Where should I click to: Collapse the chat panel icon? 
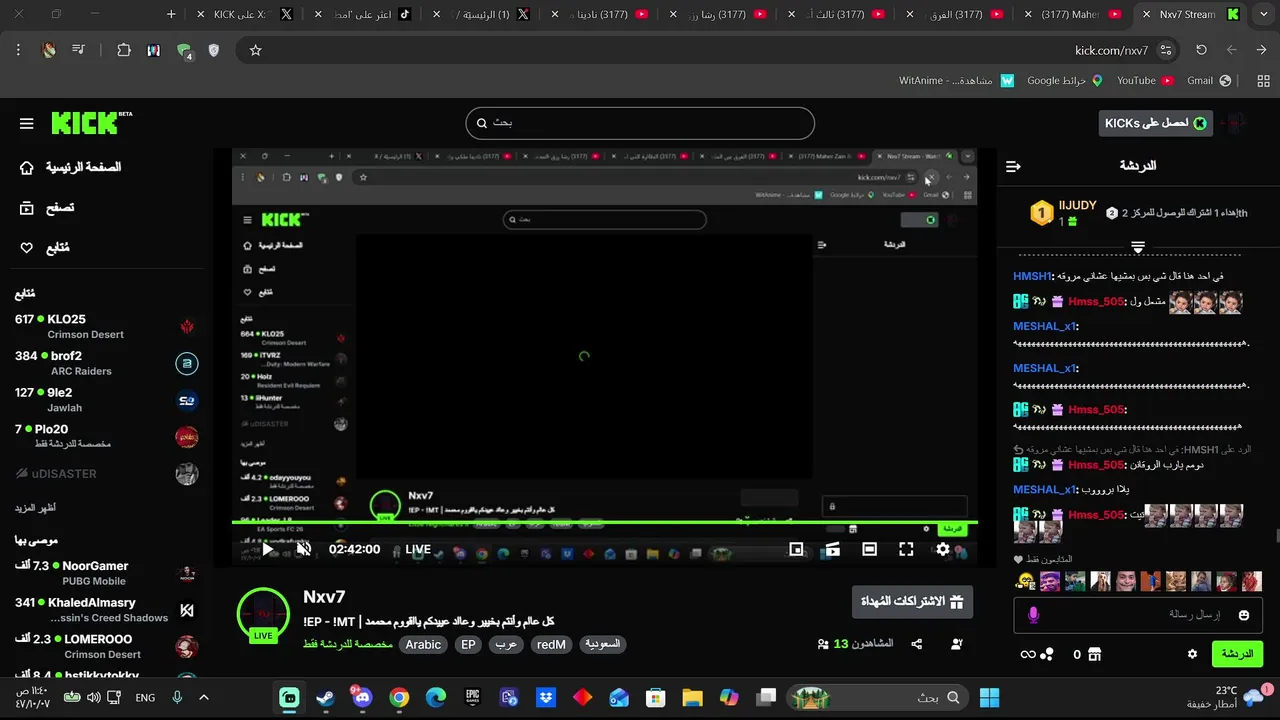coord(1014,166)
